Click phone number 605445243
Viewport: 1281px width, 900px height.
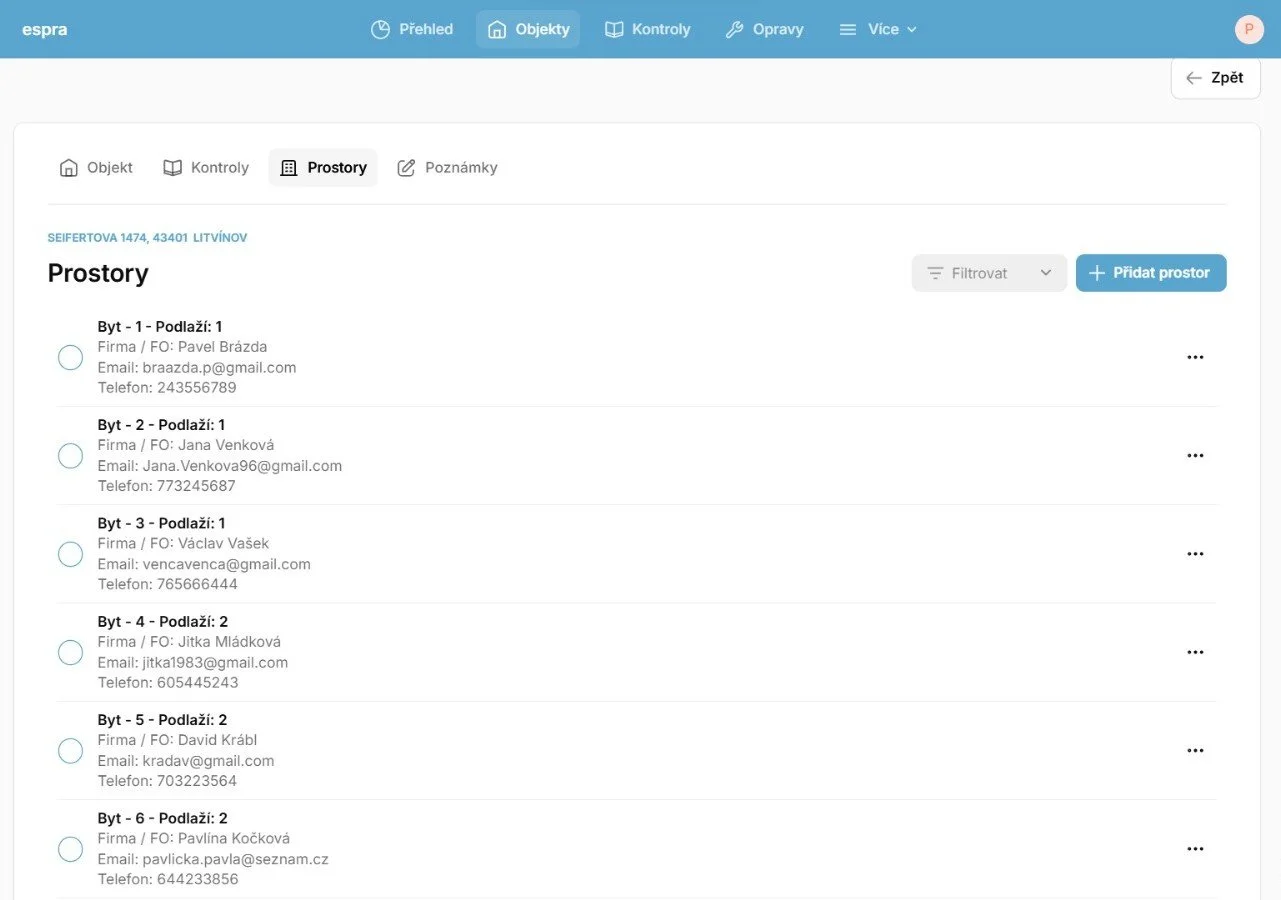point(198,683)
